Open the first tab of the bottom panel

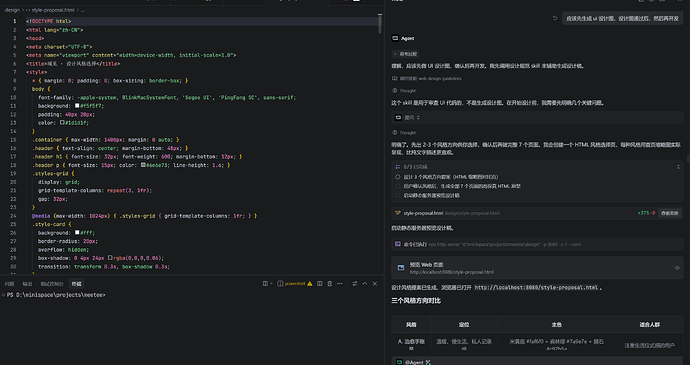click(x=9, y=284)
